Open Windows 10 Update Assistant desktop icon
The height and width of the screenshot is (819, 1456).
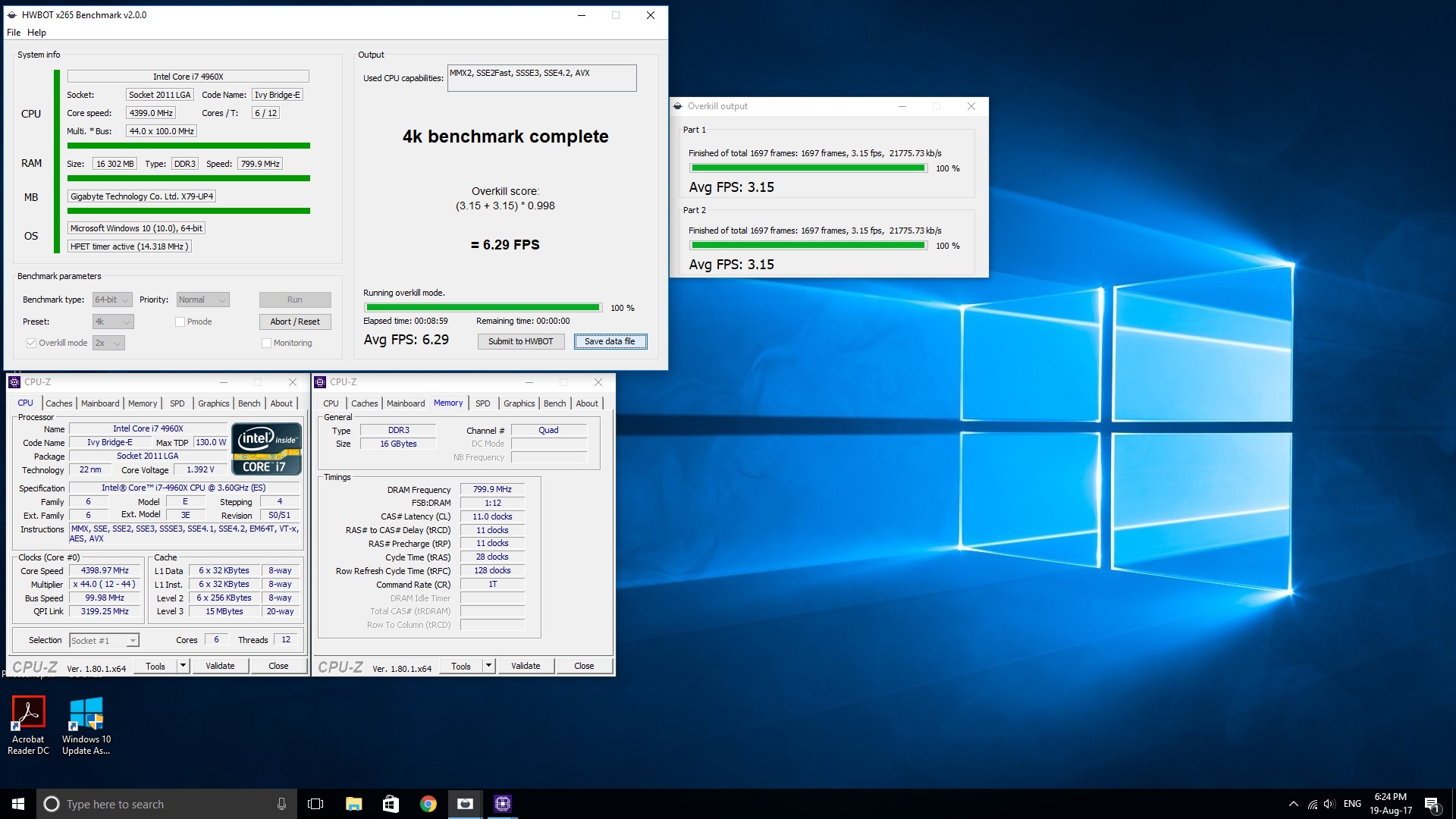pos(86,726)
